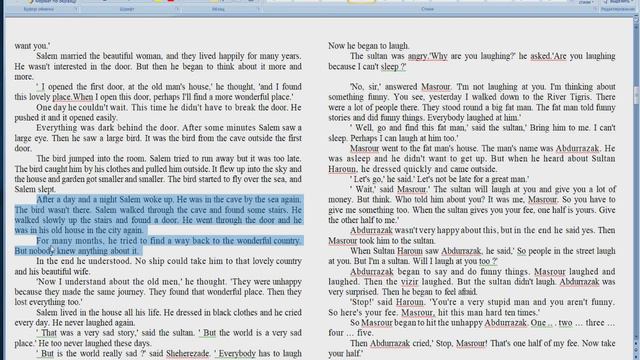Open the Clipboard group dialog launcher
640x360 pixels.
pos(76,9)
